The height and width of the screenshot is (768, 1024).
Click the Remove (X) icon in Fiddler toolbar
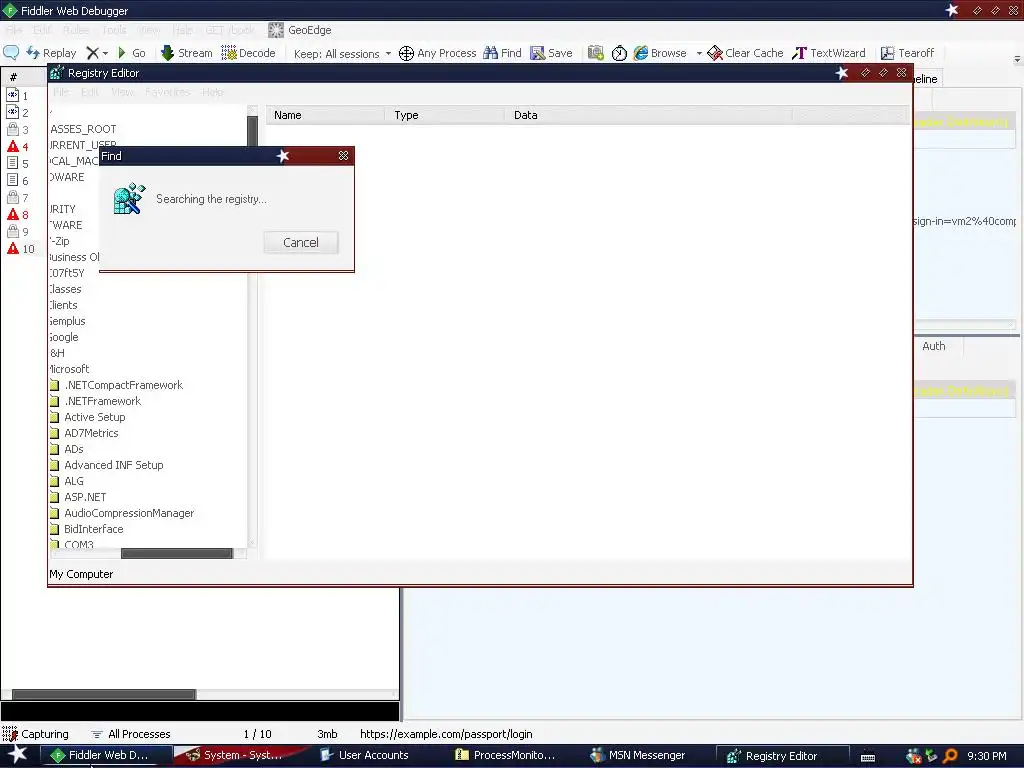[x=93, y=53]
